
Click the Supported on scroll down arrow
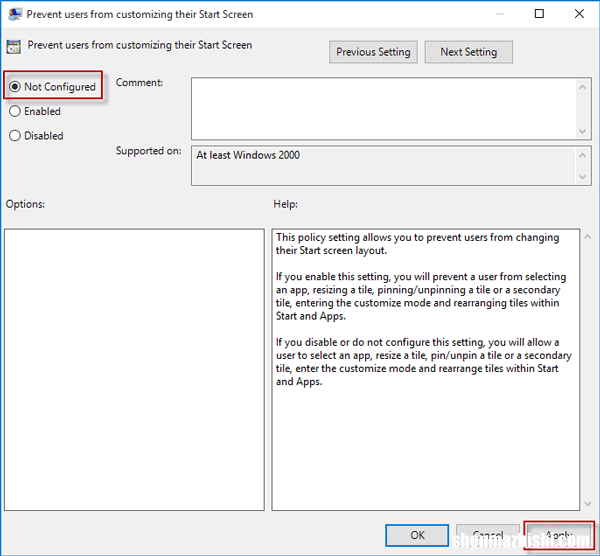(x=582, y=176)
